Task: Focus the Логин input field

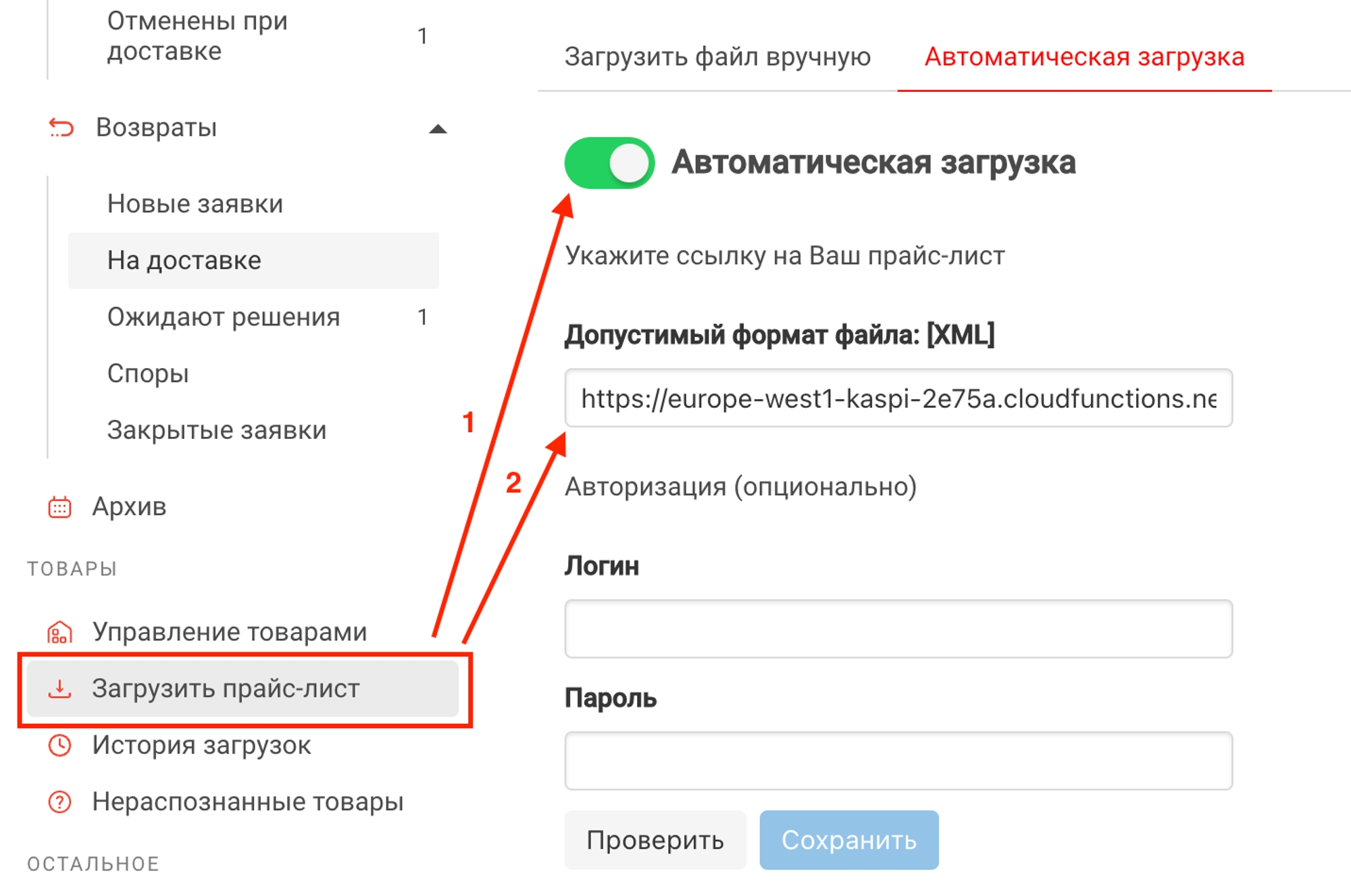Action: pyautogui.click(x=898, y=629)
